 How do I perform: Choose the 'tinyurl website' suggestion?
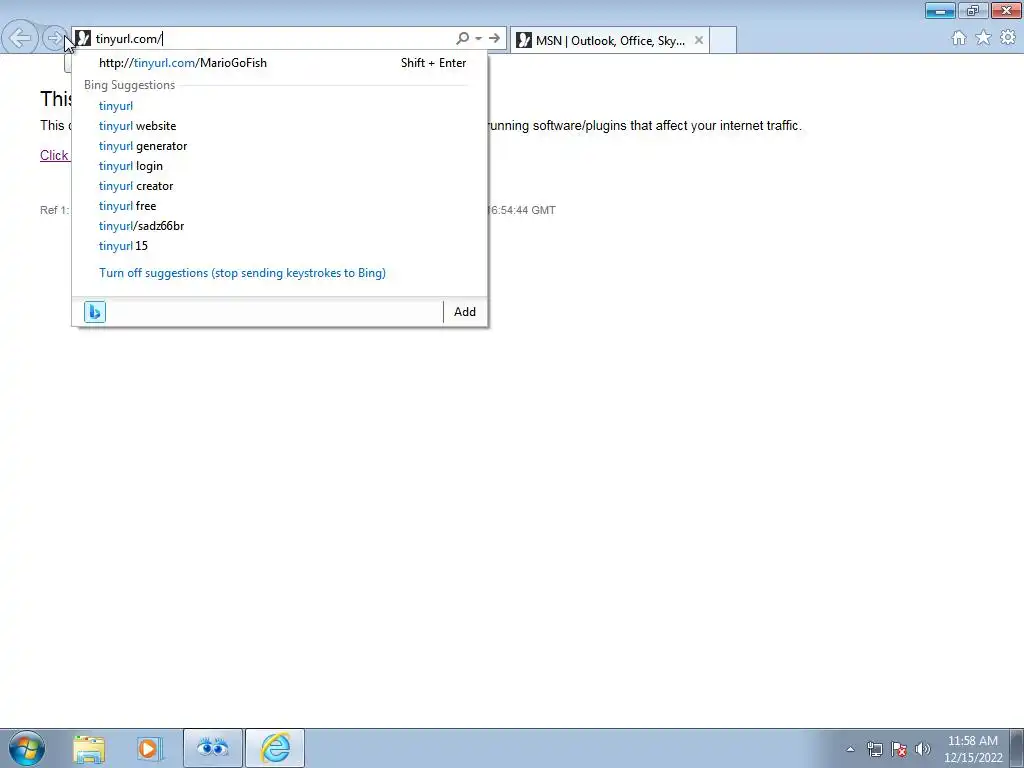tap(280, 126)
